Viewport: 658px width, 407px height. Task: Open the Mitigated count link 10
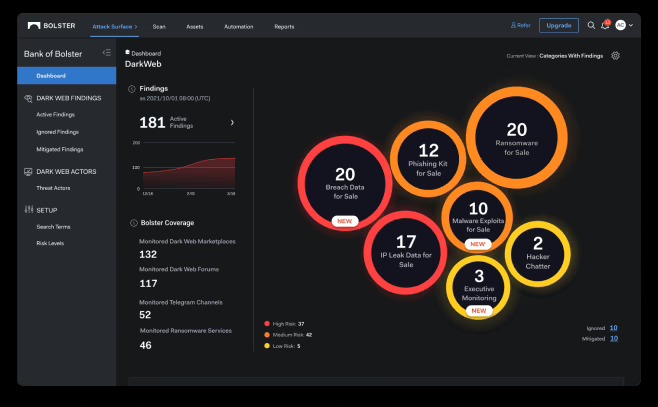614,339
